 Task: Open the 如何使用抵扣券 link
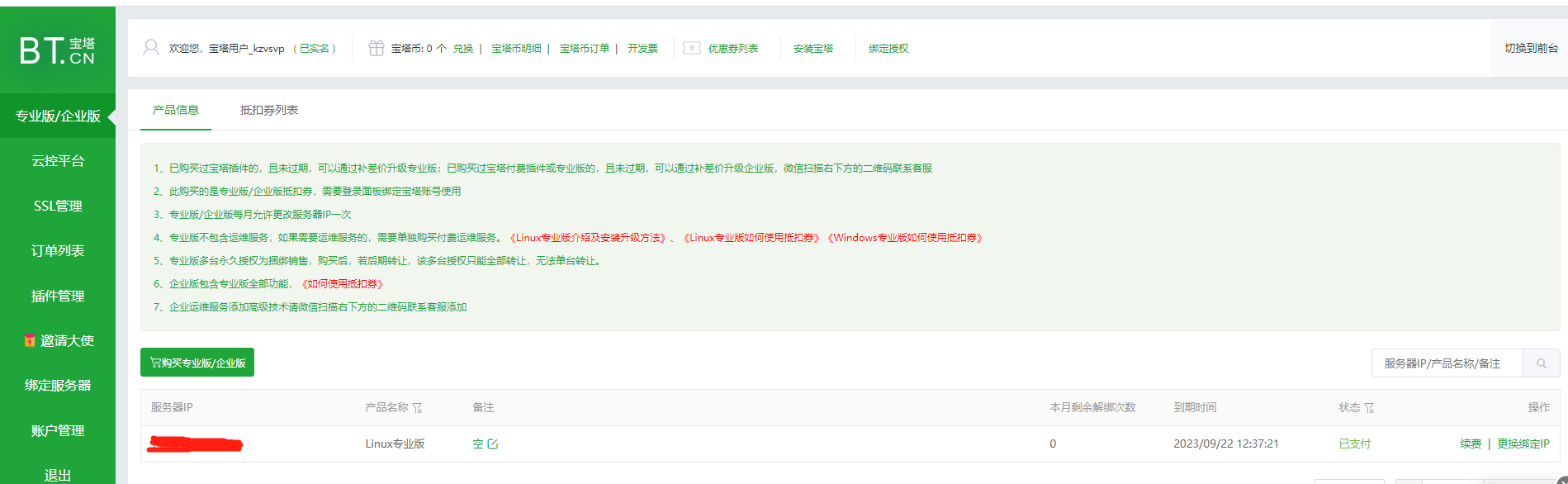pos(342,284)
